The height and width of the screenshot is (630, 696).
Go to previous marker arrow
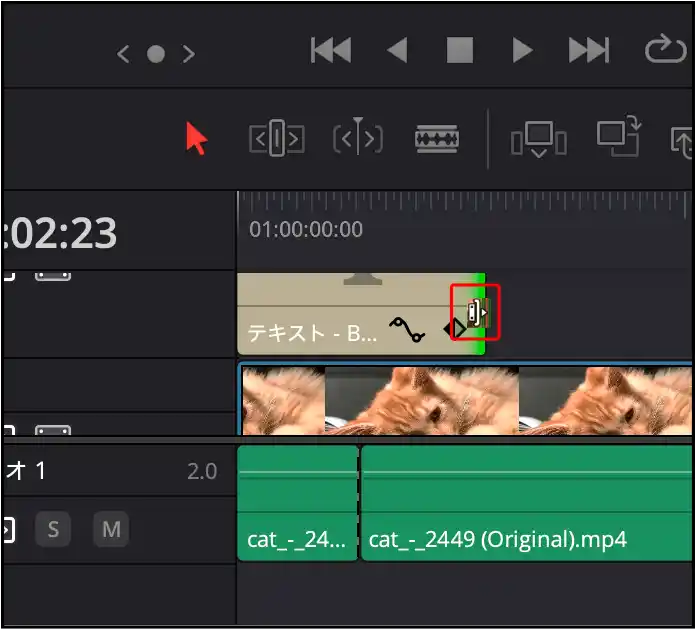[x=123, y=54]
